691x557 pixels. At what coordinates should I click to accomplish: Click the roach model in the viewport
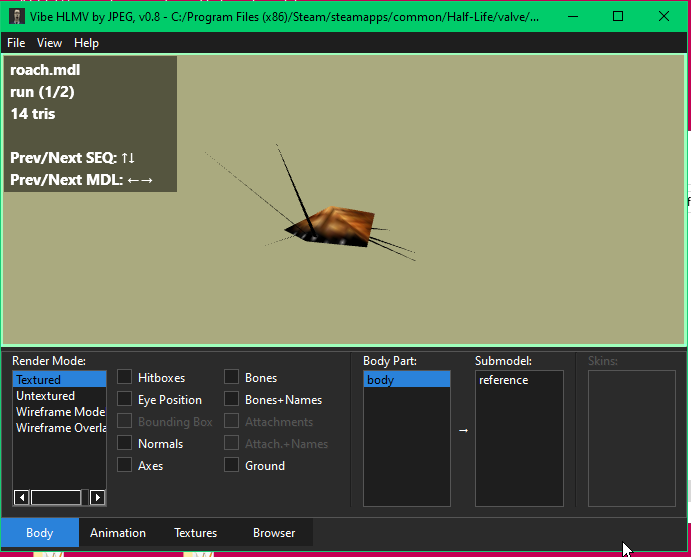pos(335,227)
